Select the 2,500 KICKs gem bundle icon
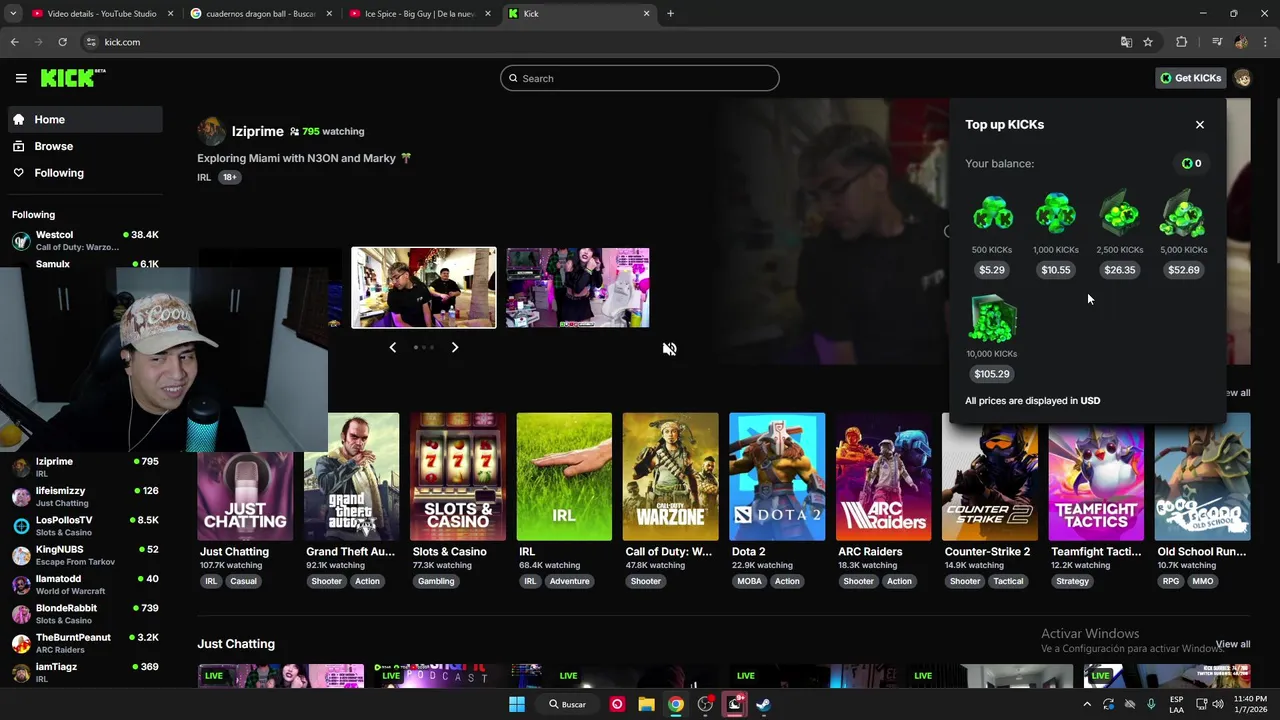The width and height of the screenshot is (1280, 720). (x=1119, y=213)
